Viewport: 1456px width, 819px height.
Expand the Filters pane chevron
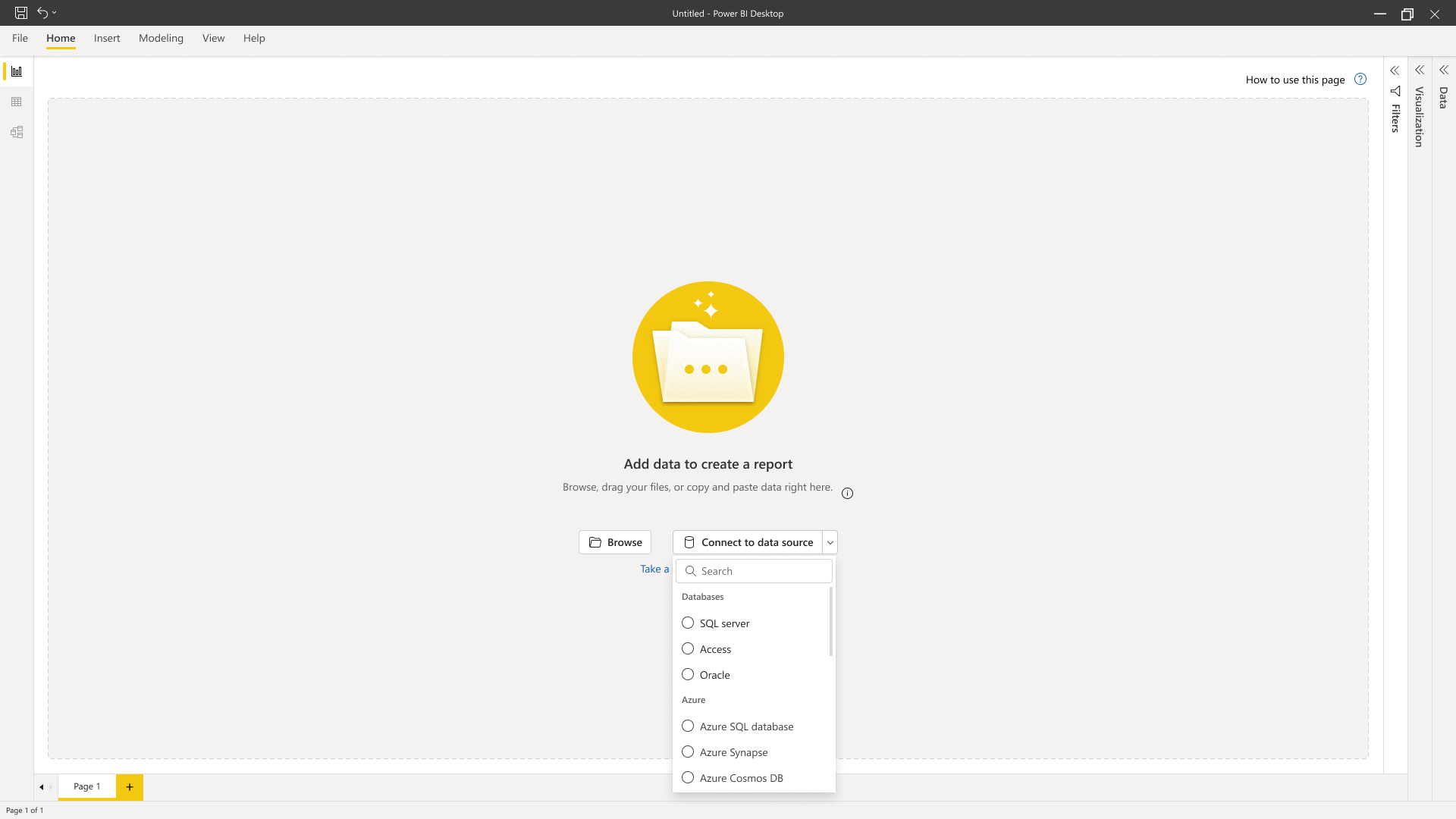click(x=1395, y=71)
